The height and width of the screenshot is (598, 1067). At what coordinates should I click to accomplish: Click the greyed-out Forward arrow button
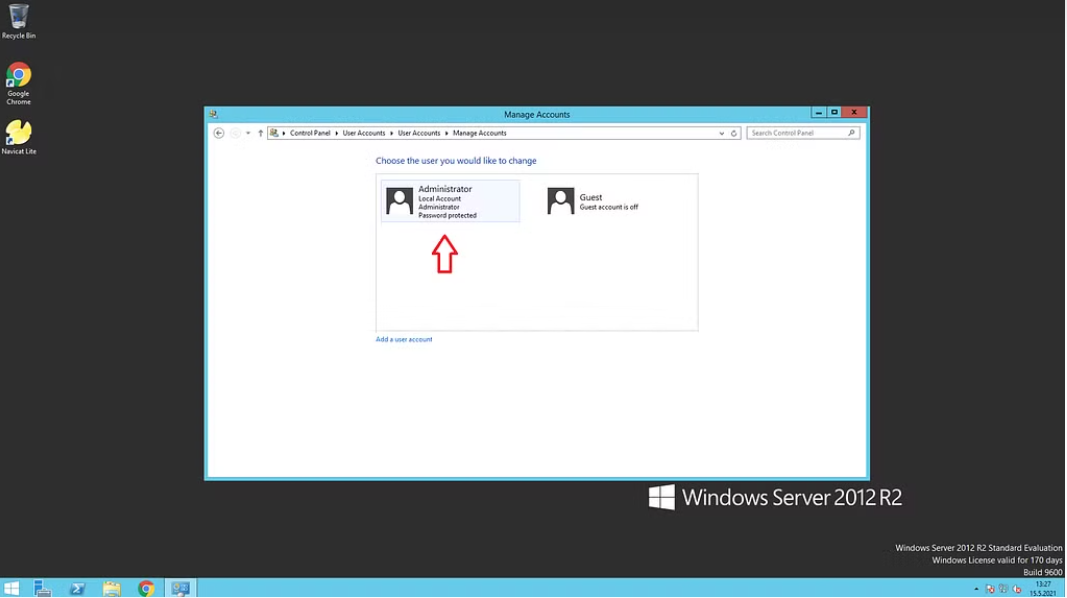(235, 133)
